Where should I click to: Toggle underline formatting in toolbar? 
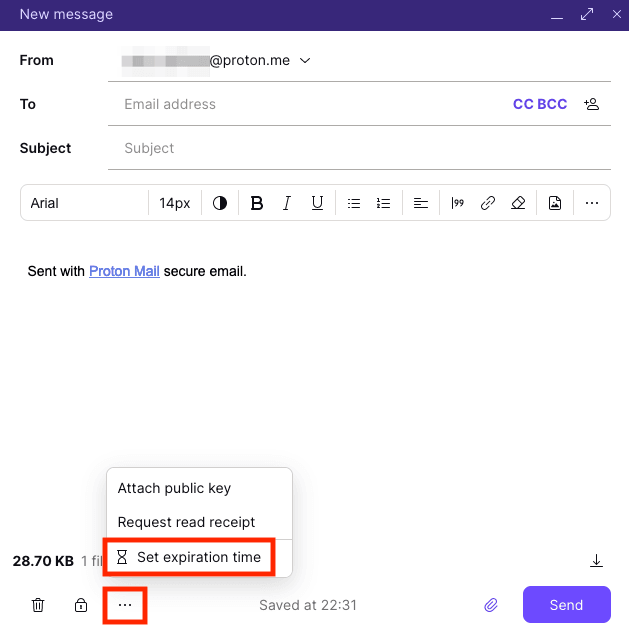click(317, 203)
